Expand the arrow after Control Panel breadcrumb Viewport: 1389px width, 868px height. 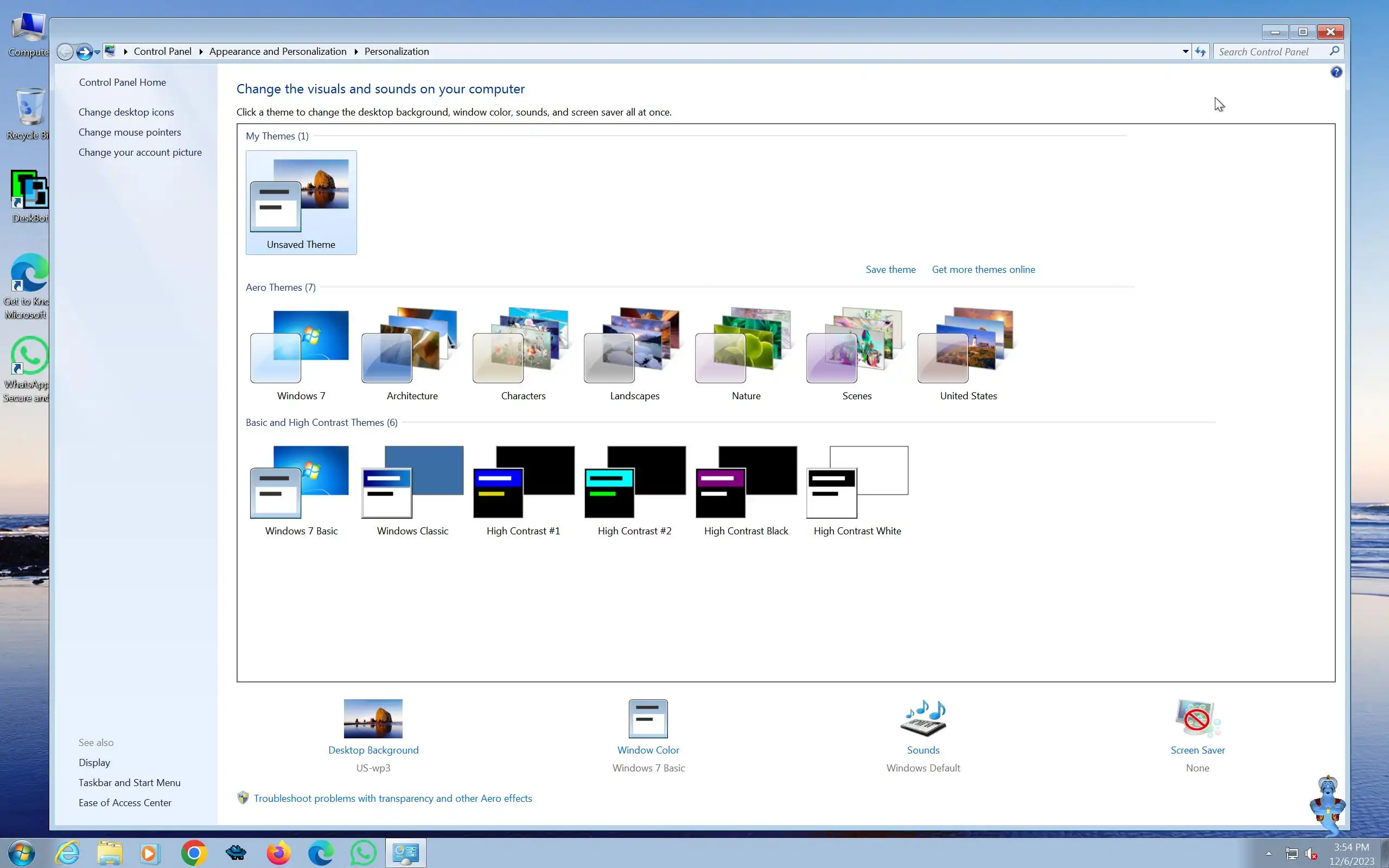pyautogui.click(x=201, y=52)
